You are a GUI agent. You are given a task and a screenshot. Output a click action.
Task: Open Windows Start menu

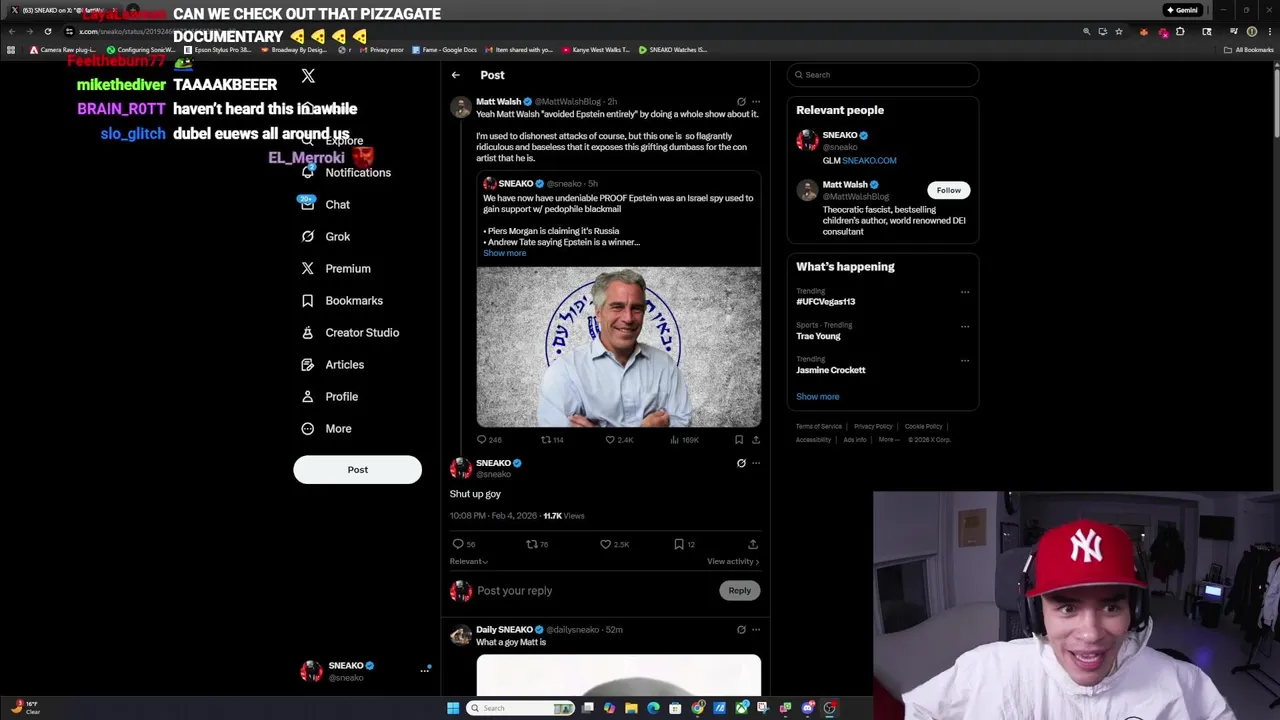(x=453, y=708)
